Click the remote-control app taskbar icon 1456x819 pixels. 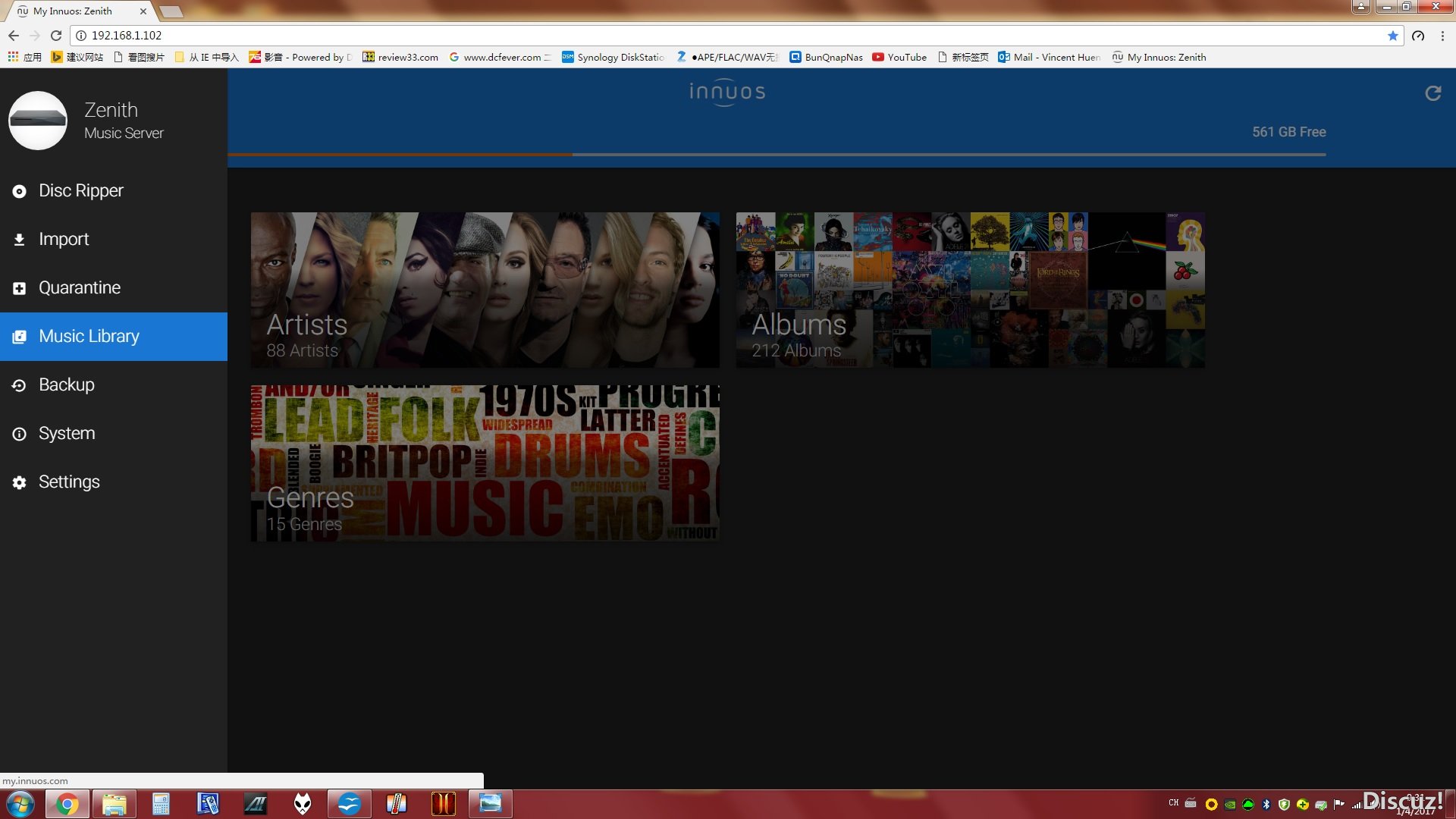pos(208,804)
